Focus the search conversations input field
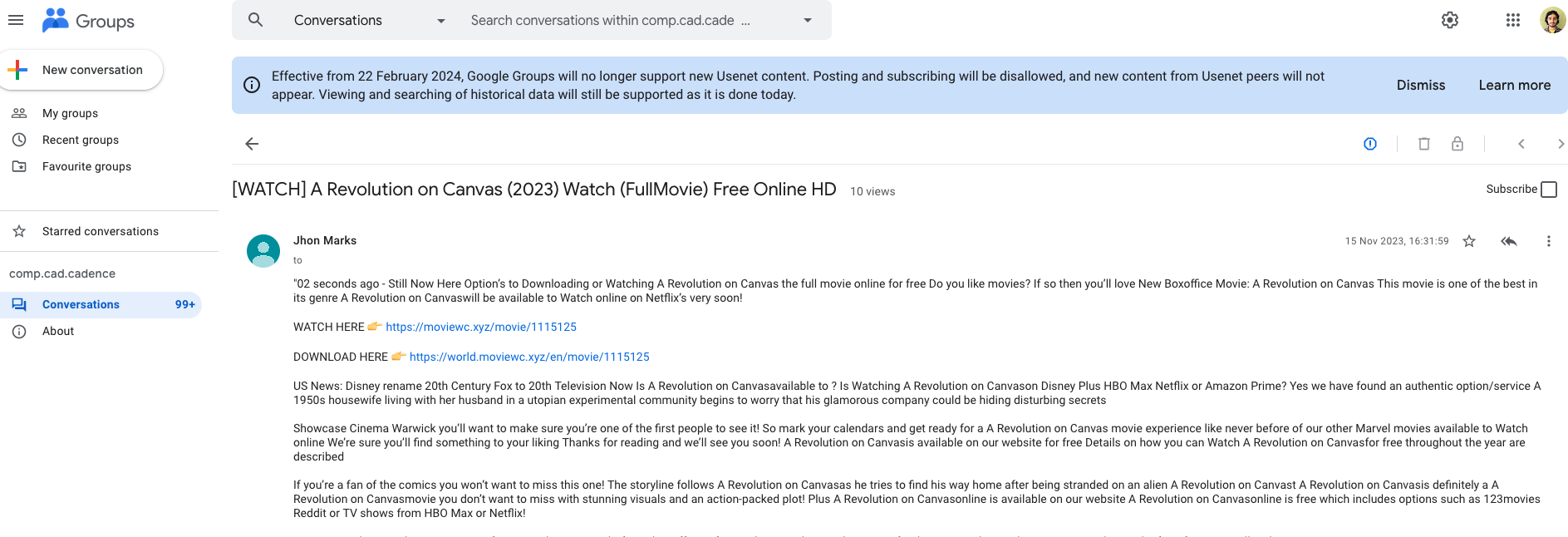Image resolution: width=1568 pixels, height=537 pixels. point(611,20)
